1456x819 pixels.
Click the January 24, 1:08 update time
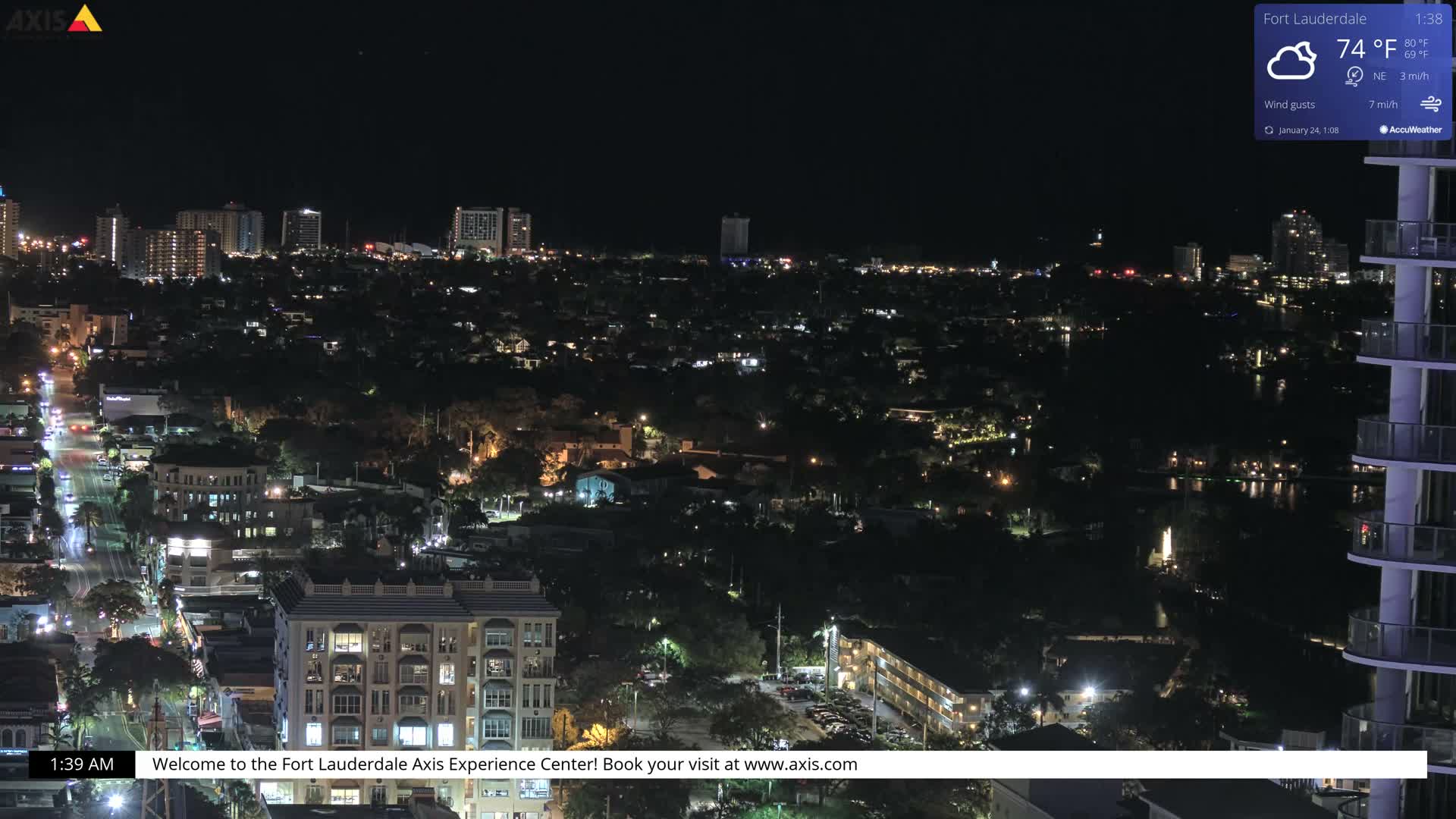[1308, 130]
